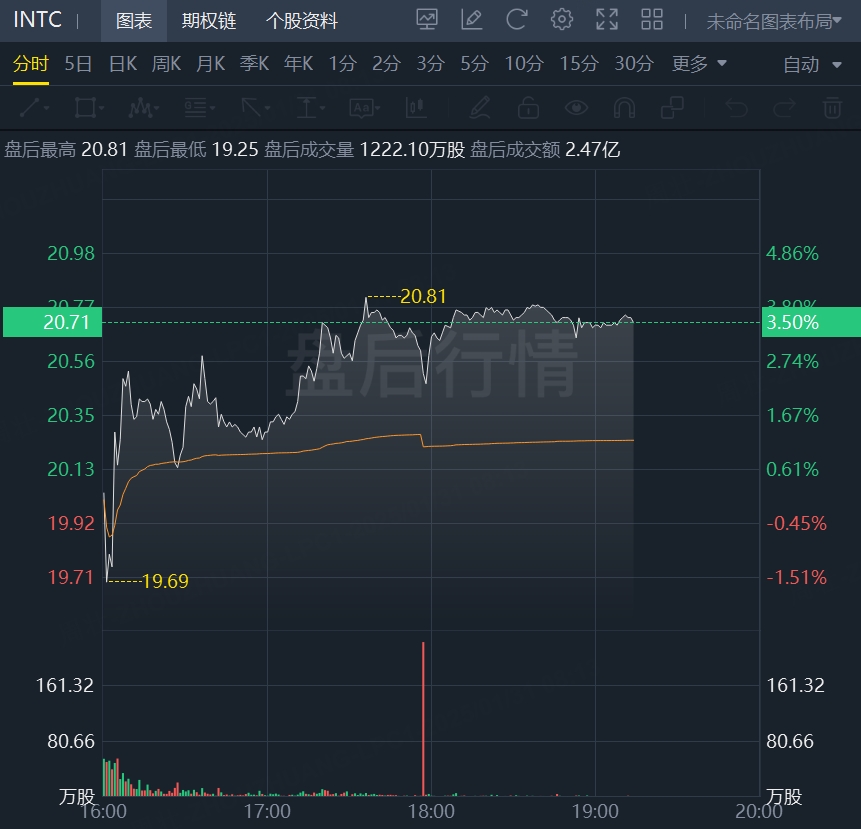Switch to the 个股资料 tab
The width and height of the screenshot is (861, 829).
pos(301,21)
